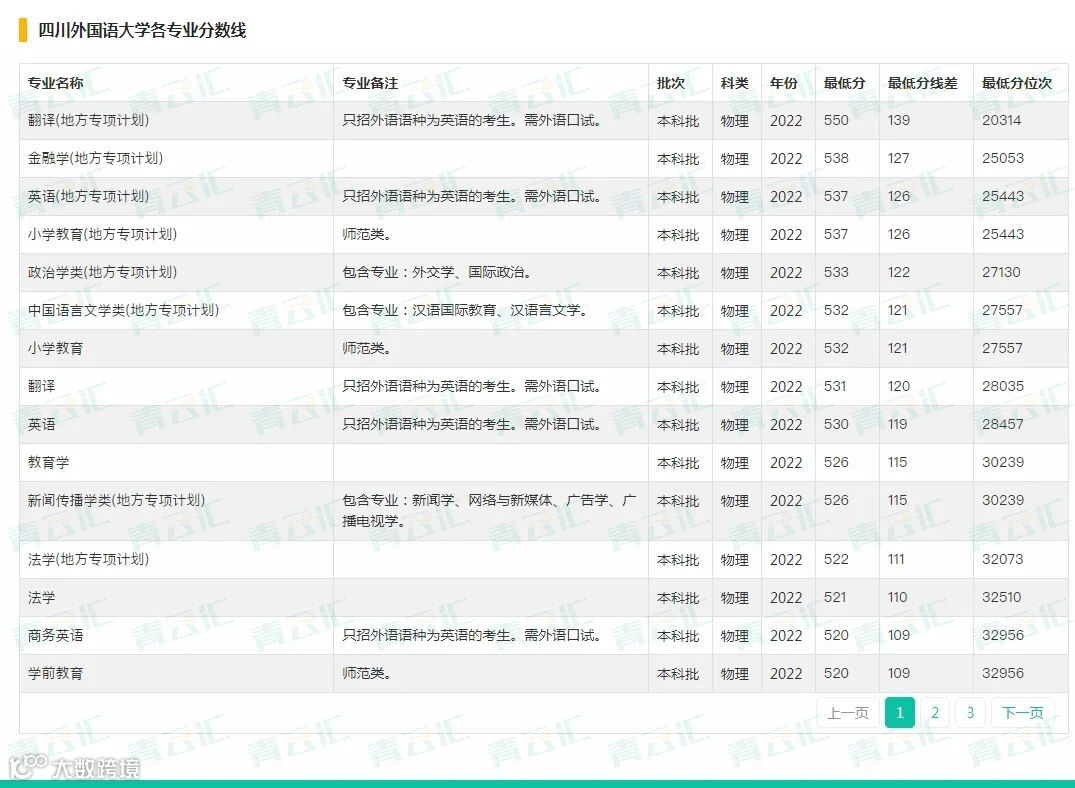Click rank value 28035
The image size is (1075, 788).
pyautogui.click(x=1003, y=387)
